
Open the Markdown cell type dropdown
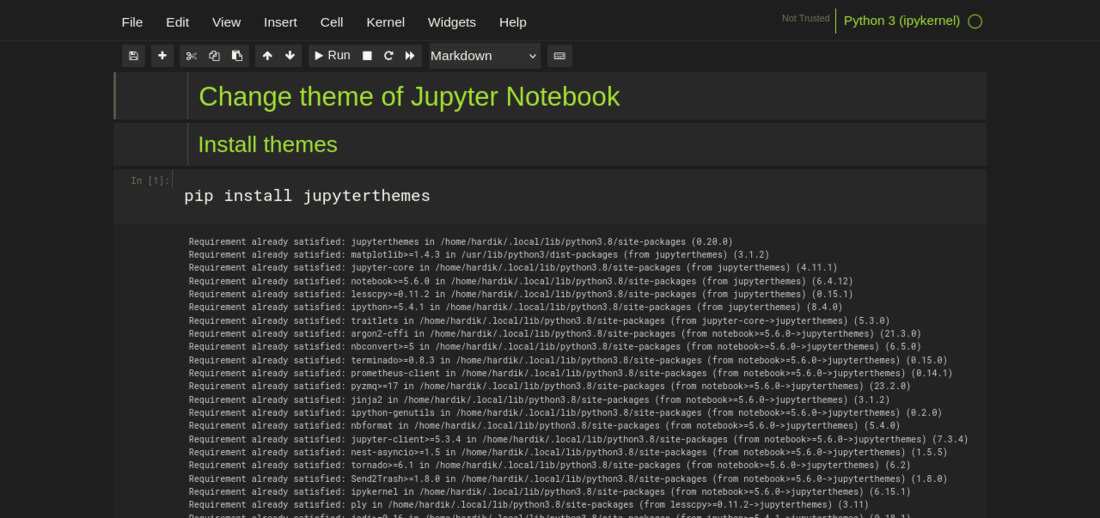tap(484, 55)
